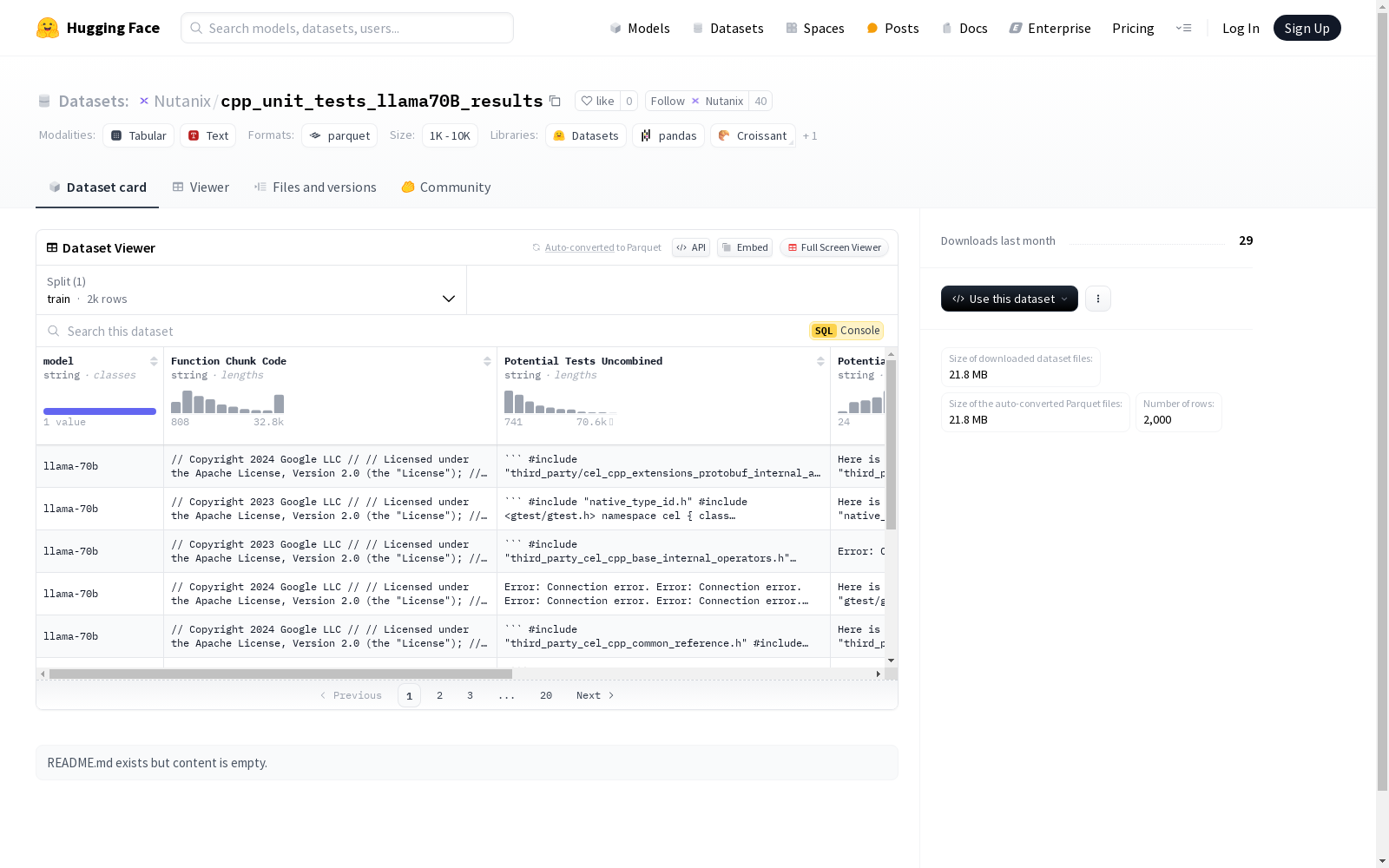Go to page 2 of dataset
Screen dimensions: 1389x868
point(440,695)
